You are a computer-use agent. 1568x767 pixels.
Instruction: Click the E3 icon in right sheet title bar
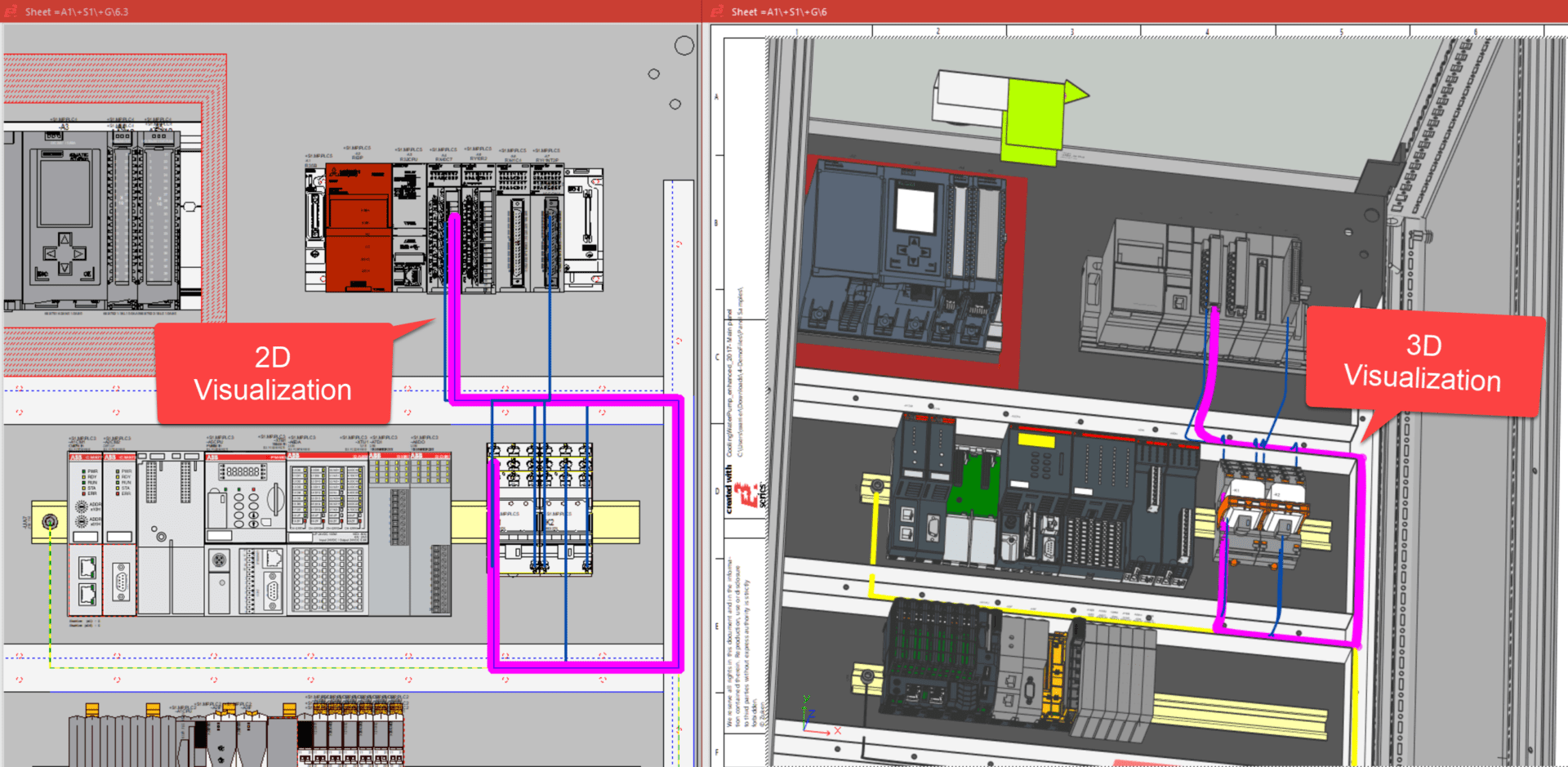click(717, 11)
